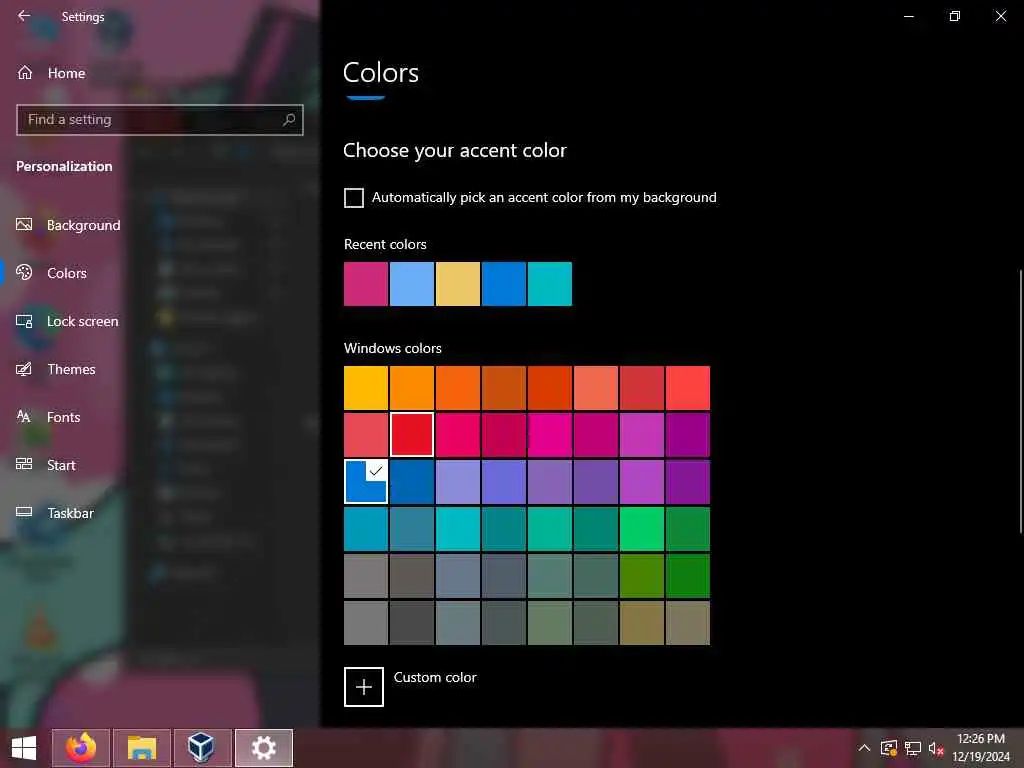Image resolution: width=1024 pixels, height=768 pixels.
Task: Open Background personalization settings
Action: click(69, 225)
